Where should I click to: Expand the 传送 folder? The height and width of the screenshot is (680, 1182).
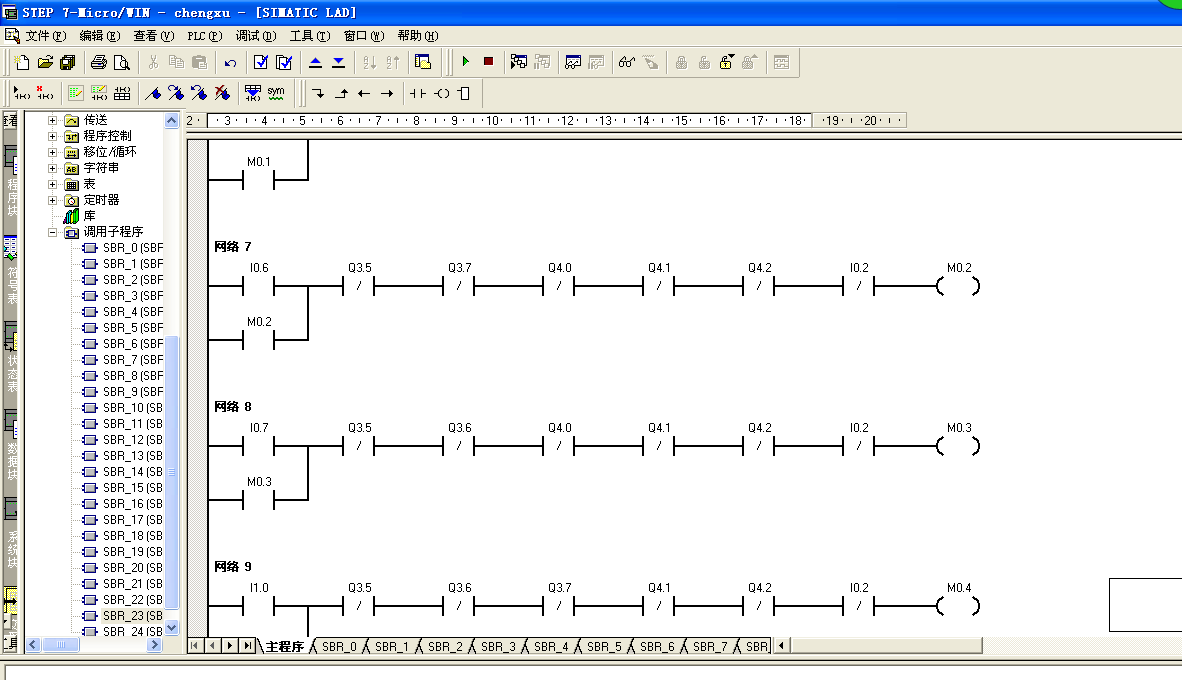(53, 120)
